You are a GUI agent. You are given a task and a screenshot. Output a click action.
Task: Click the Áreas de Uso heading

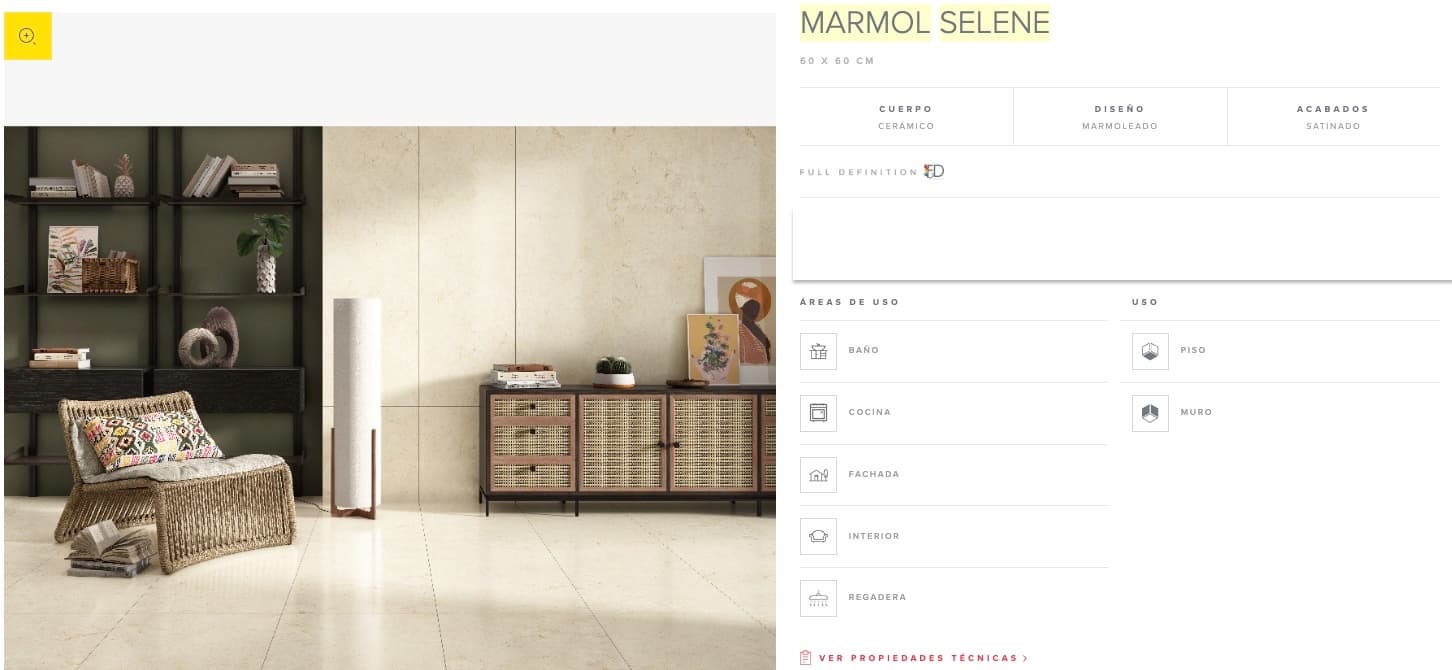click(849, 302)
